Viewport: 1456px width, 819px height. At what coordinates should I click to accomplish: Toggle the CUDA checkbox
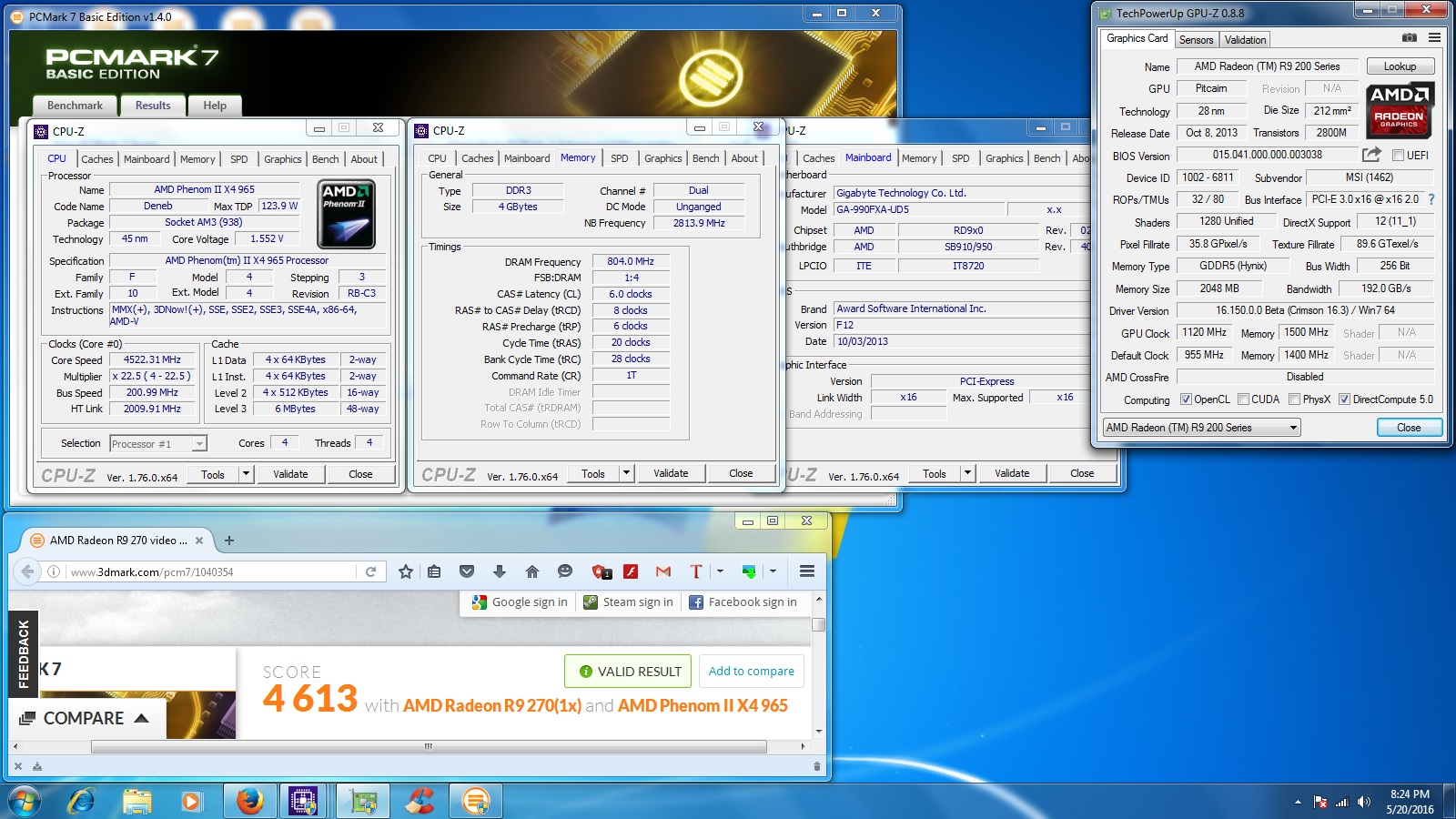point(1243,399)
